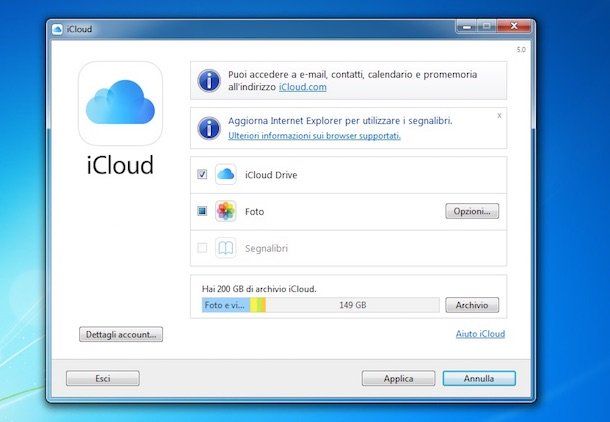Click the version number 5.0 text
This screenshot has width=610, height=422.
click(x=521, y=50)
